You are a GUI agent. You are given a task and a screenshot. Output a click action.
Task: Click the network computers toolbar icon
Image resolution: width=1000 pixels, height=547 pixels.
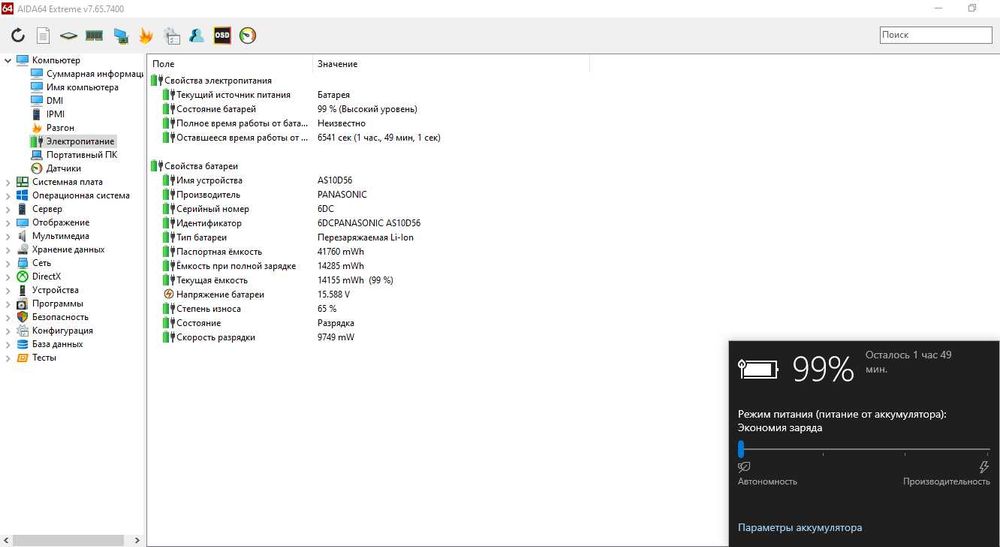(x=121, y=36)
